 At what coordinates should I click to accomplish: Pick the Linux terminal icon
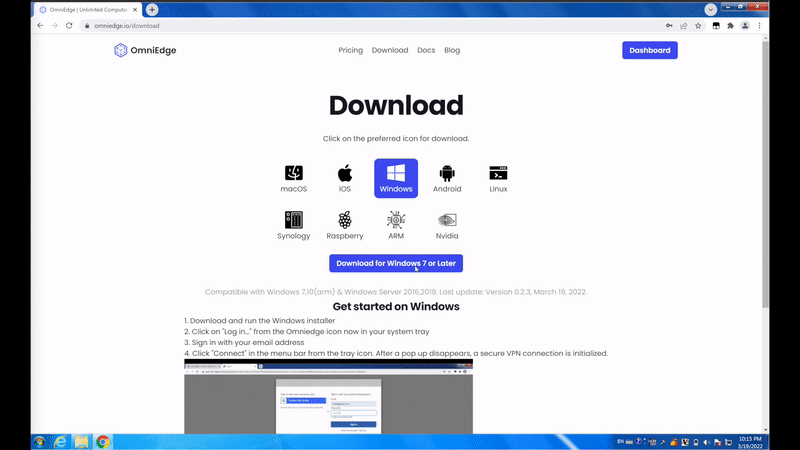498,174
